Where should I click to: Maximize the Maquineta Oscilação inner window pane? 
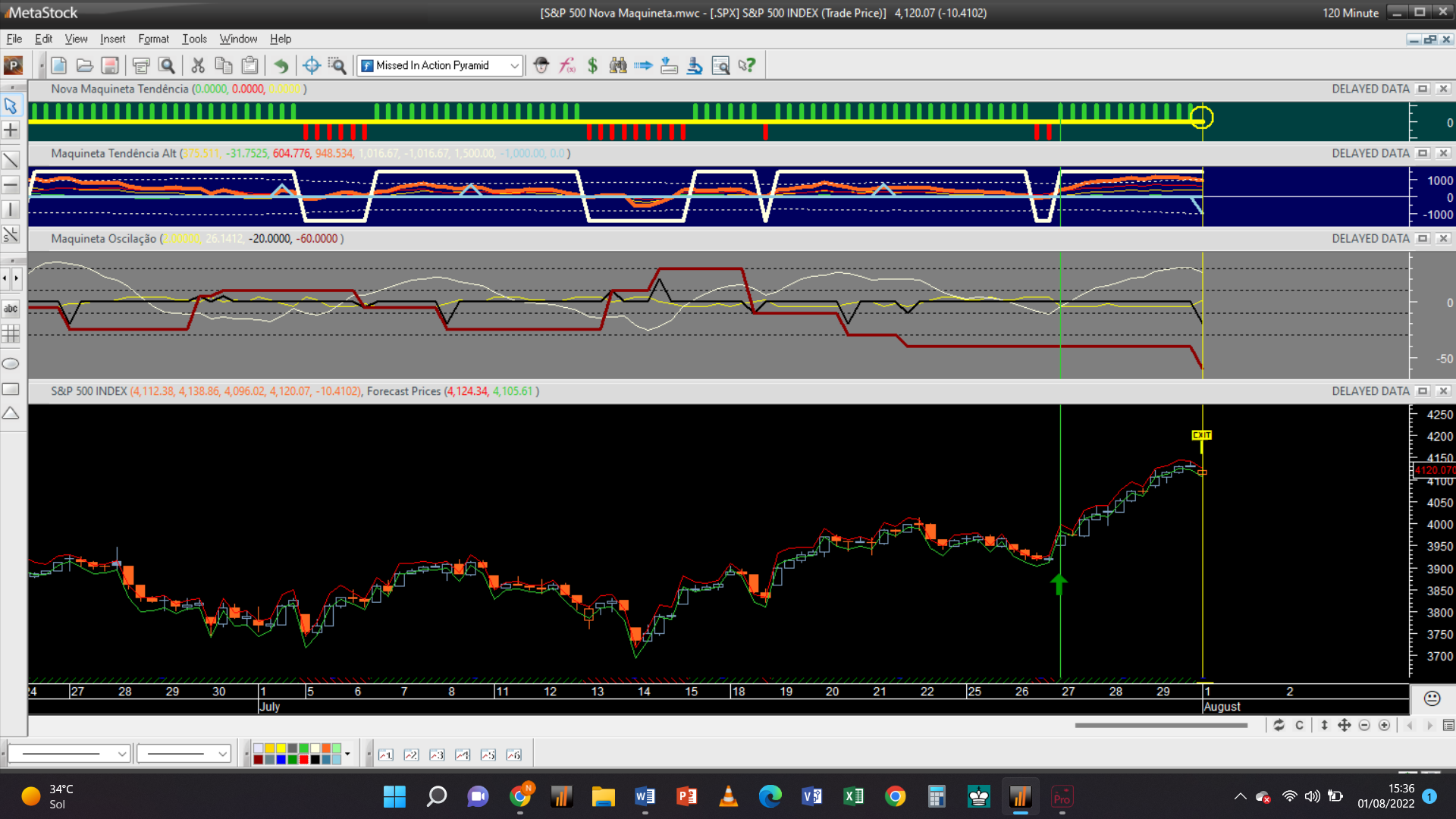click(x=1423, y=239)
